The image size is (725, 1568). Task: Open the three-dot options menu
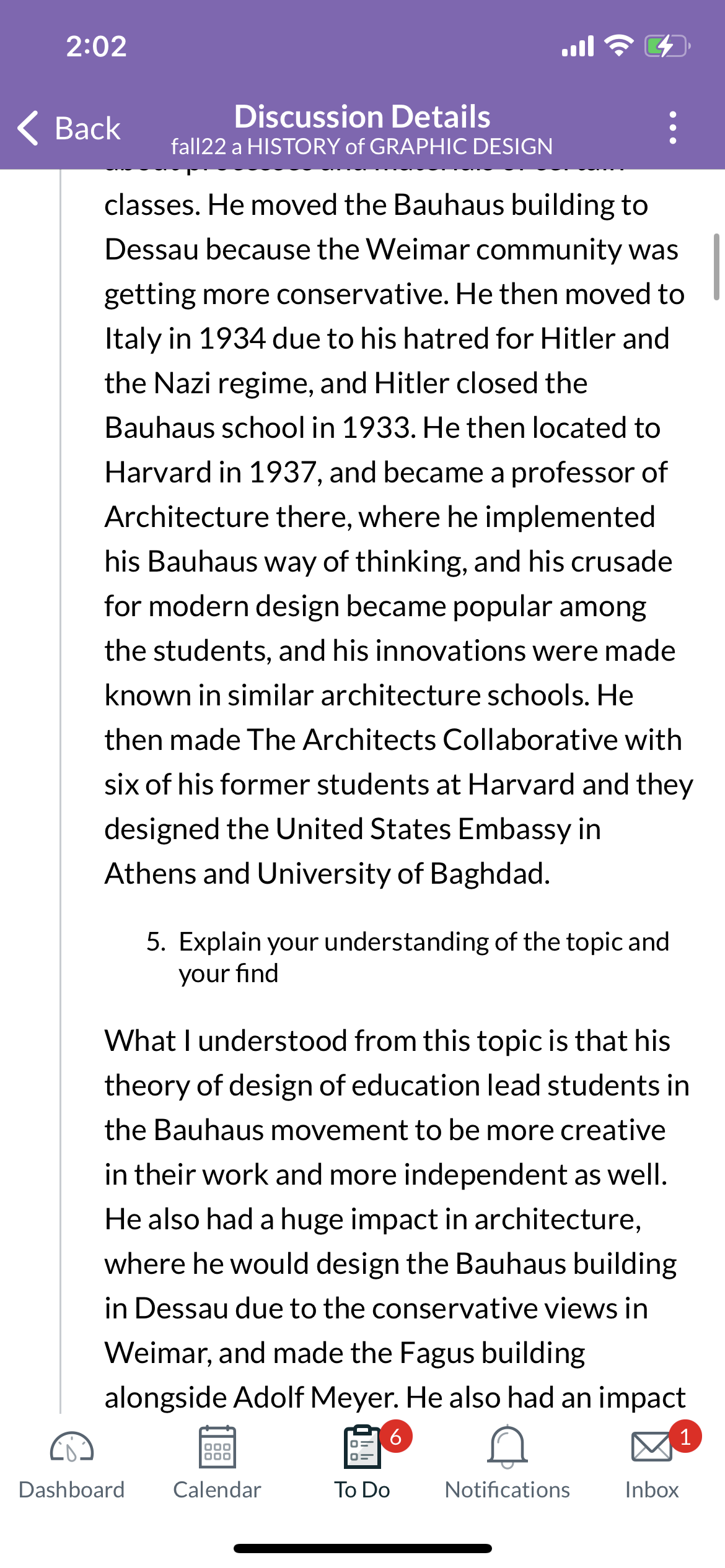673,128
